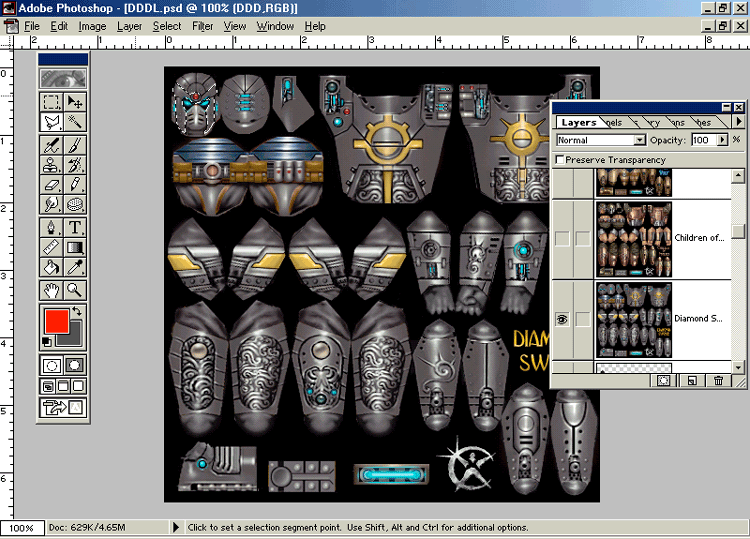The image size is (750, 539).
Task: Pick the Eyedropper tool
Action: pos(76,267)
